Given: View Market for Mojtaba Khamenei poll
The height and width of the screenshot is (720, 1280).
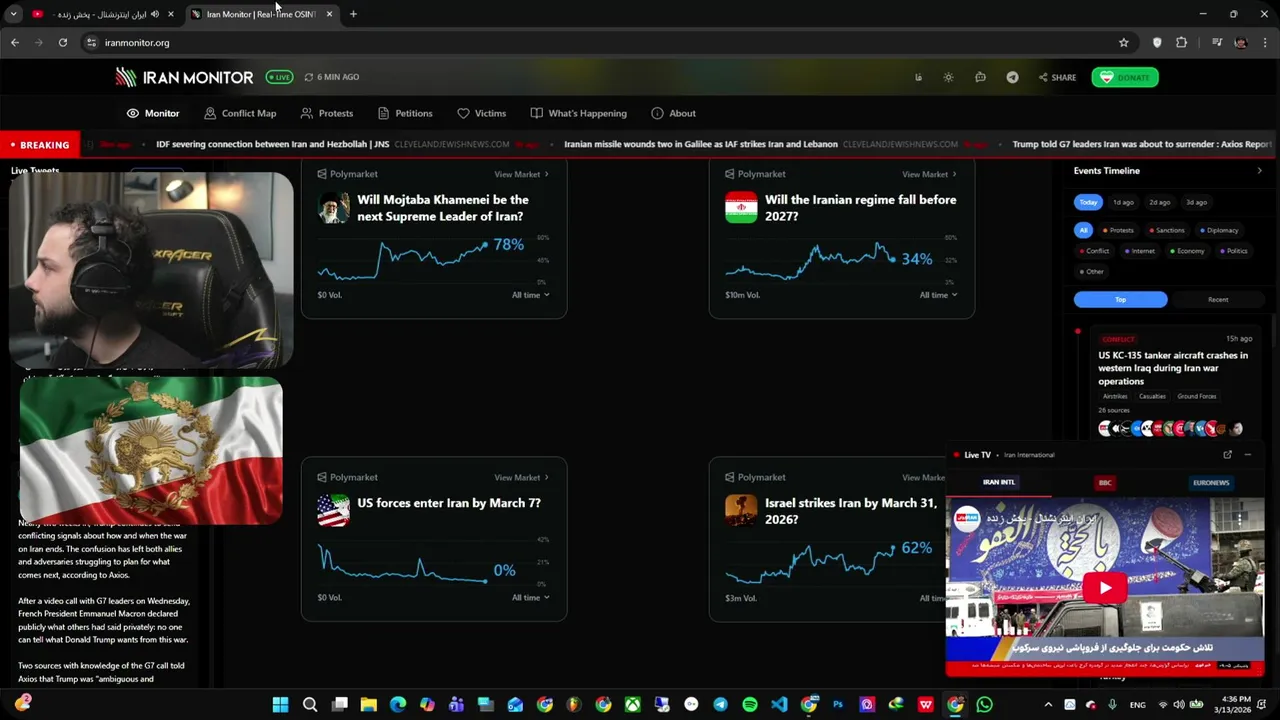Looking at the screenshot, I should tap(521, 174).
